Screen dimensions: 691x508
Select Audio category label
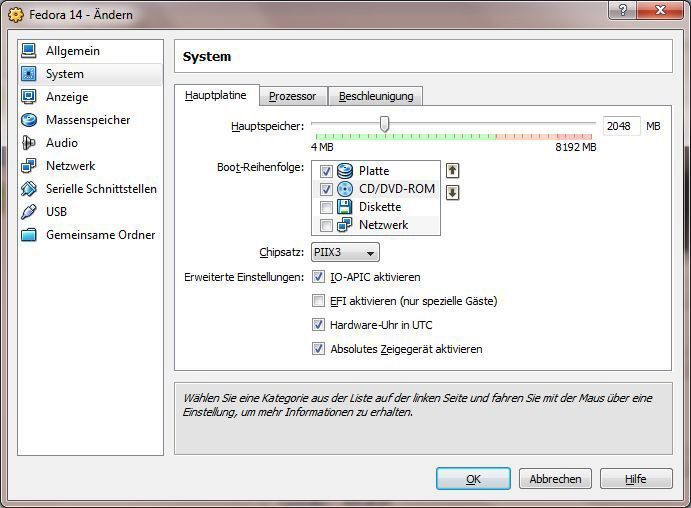click(62, 143)
